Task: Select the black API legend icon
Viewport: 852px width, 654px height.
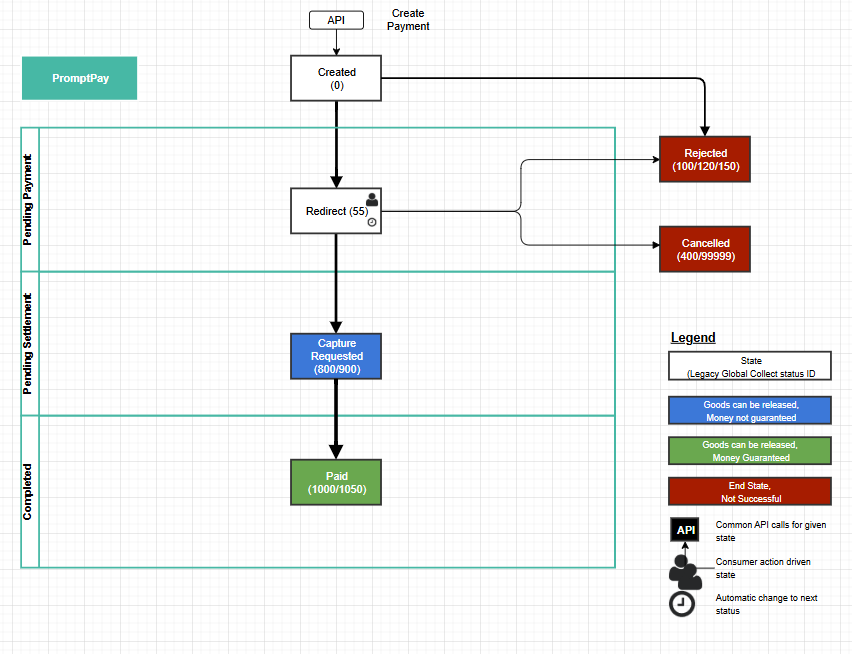Action: pos(685,530)
